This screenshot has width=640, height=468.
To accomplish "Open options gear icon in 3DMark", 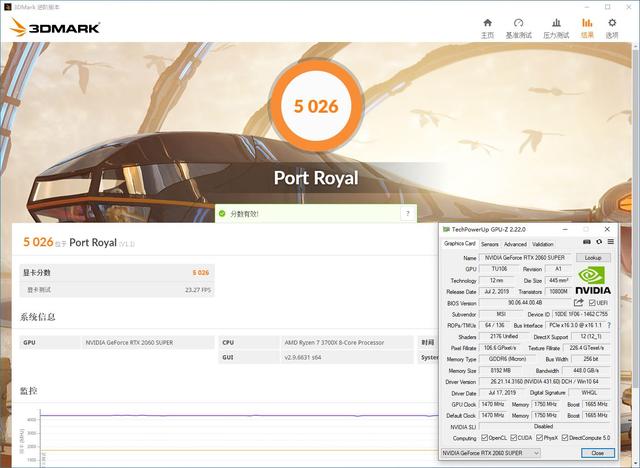I will (612, 24).
